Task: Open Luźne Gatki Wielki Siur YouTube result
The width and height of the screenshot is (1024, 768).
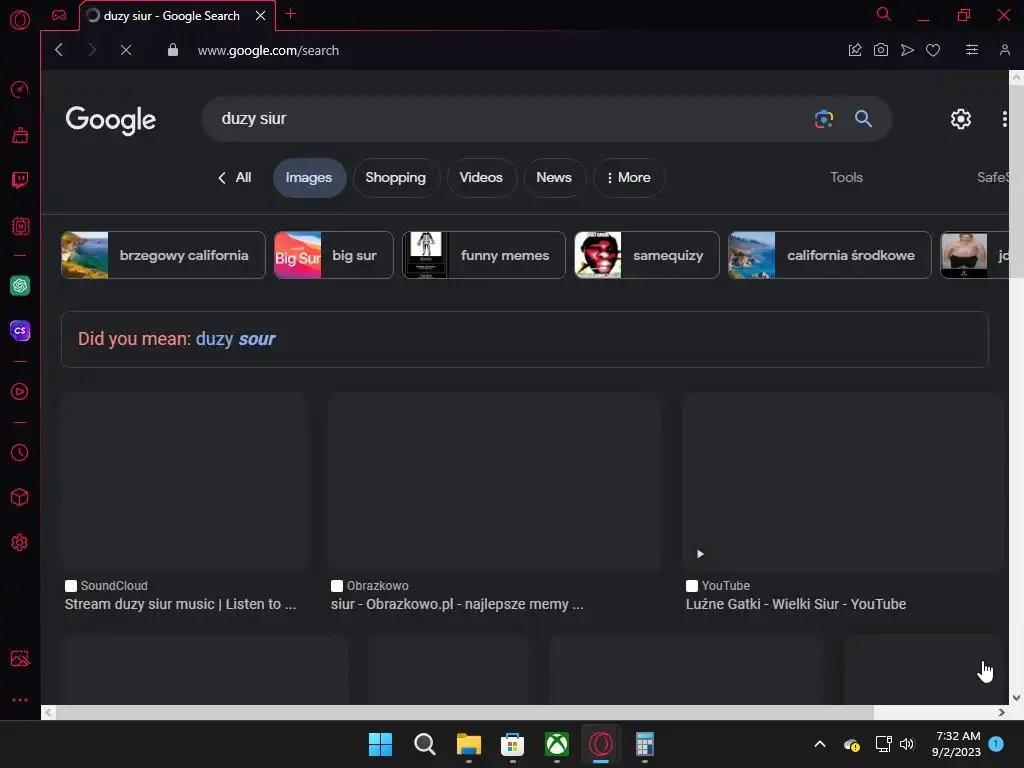Action: tap(795, 604)
